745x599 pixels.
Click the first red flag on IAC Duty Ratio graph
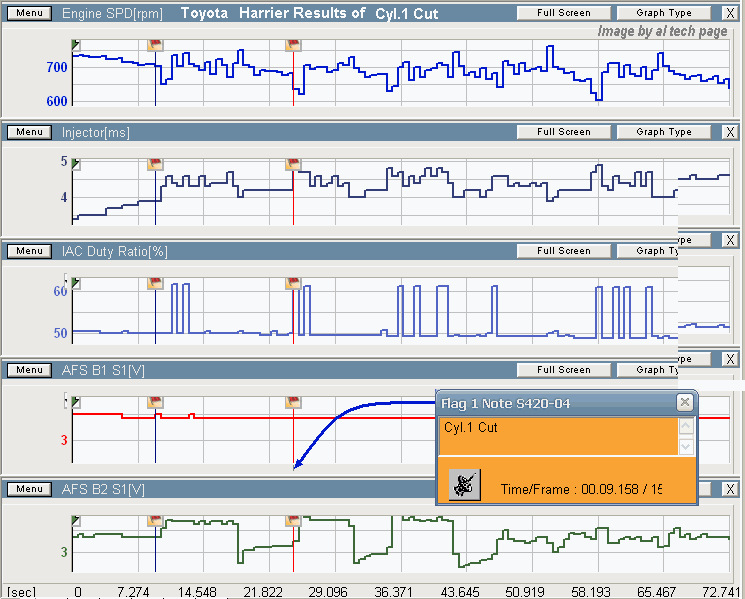tap(155, 284)
